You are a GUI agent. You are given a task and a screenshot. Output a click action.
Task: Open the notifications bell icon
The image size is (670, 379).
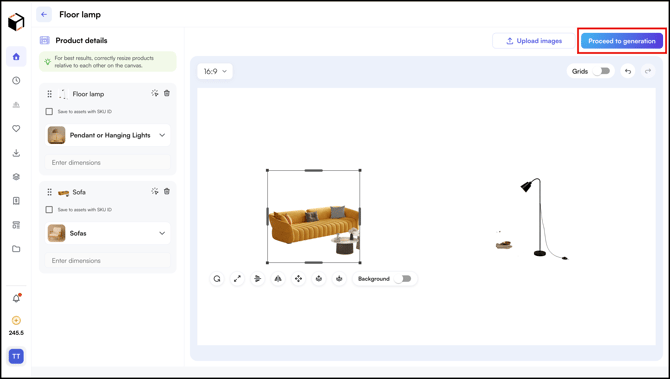[x=16, y=298]
